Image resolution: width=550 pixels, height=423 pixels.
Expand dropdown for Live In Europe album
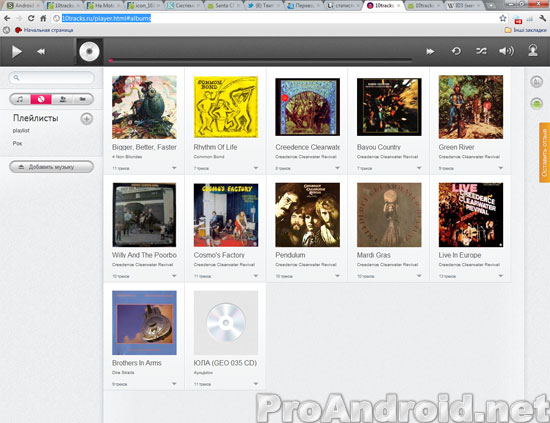pos(501,276)
